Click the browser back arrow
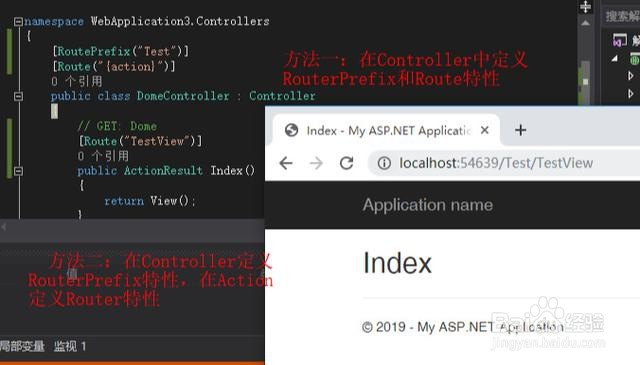The height and width of the screenshot is (365, 640). [x=286, y=163]
